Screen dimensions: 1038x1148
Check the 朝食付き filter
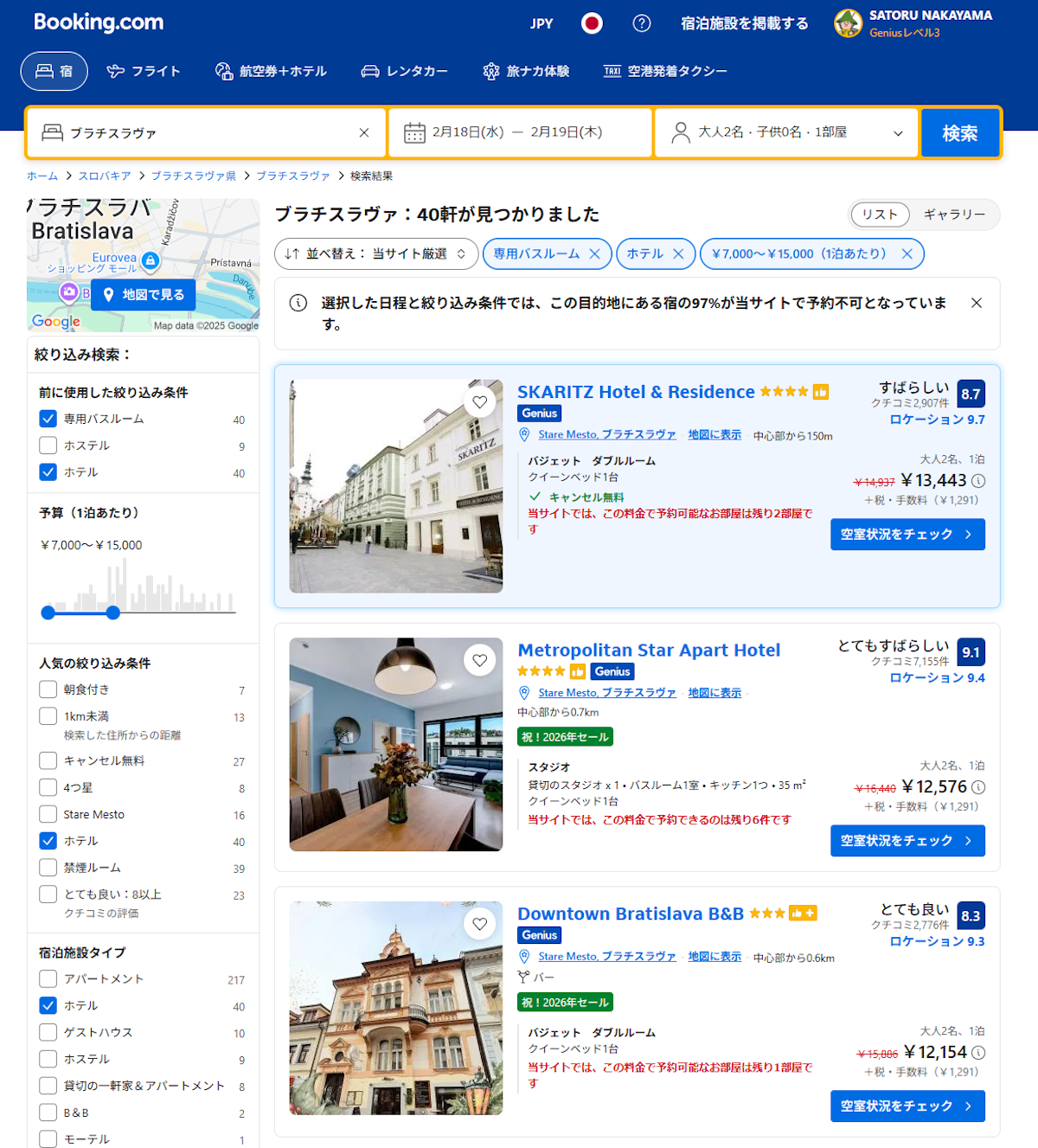48,689
